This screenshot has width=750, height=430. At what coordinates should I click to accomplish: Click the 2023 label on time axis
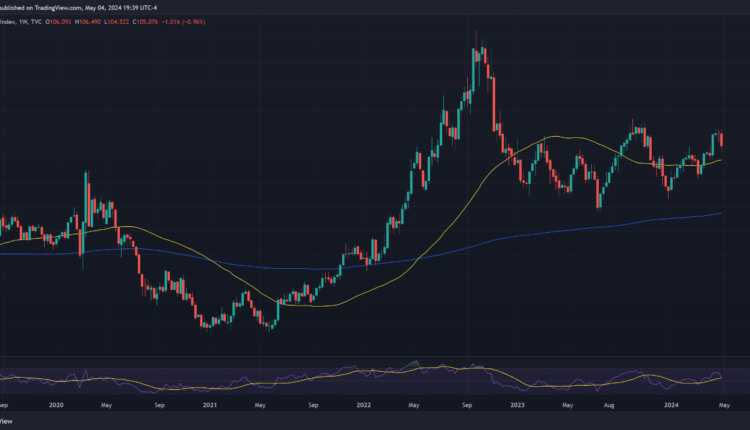[516, 406]
